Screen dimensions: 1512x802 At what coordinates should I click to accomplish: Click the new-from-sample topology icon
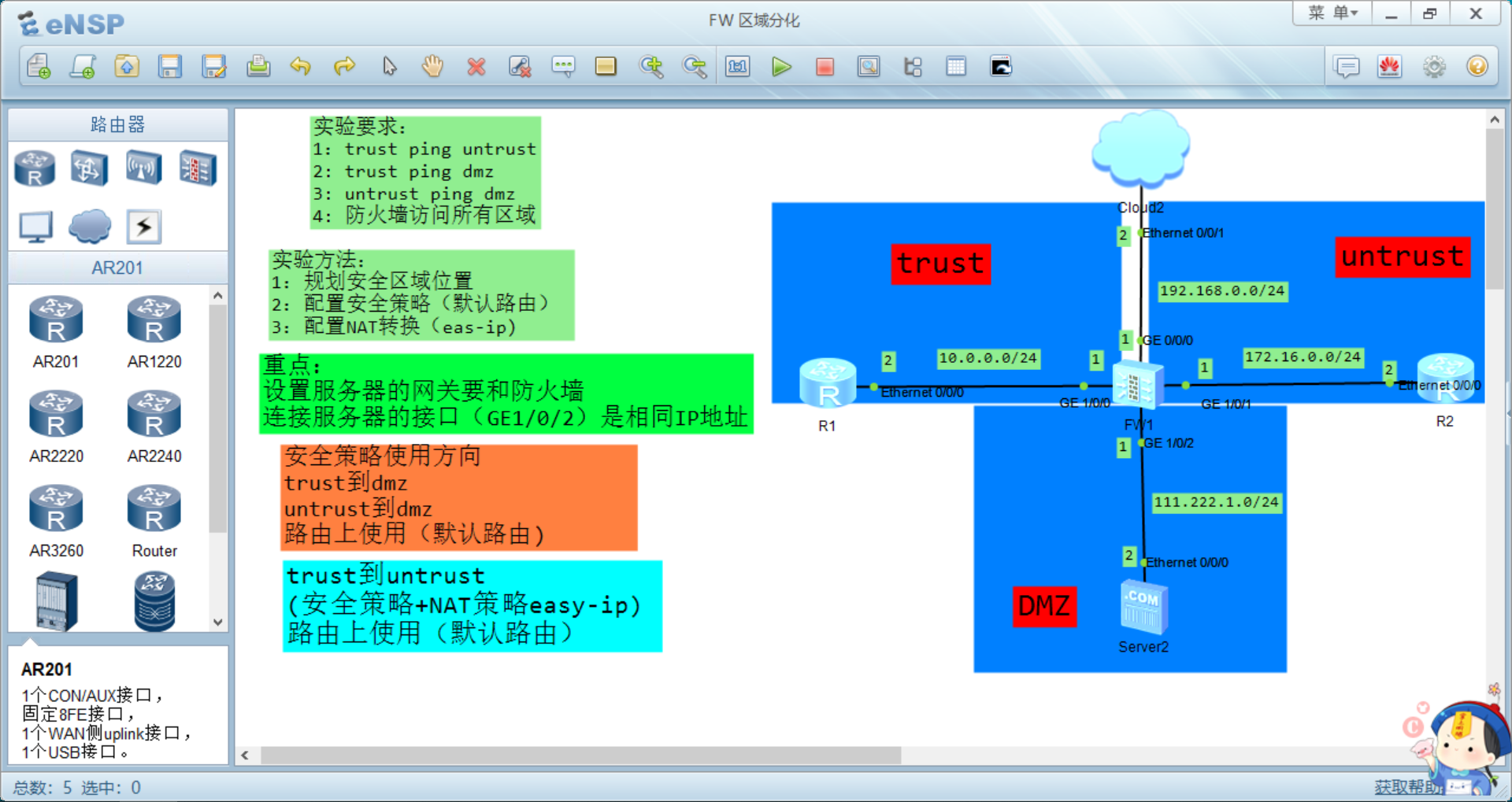click(x=82, y=67)
